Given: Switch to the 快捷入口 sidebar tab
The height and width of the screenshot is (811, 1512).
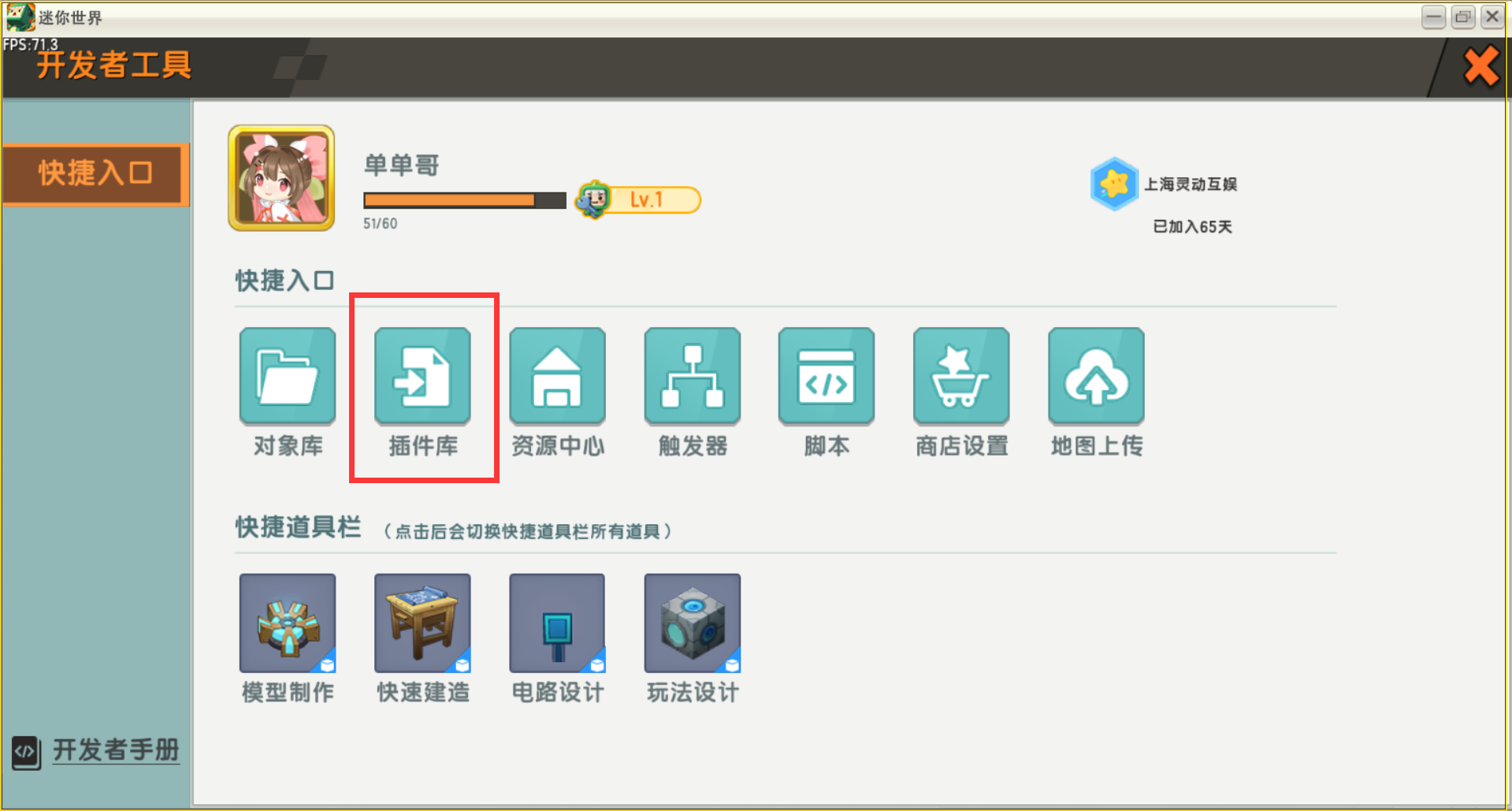Looking at the screenshot, I should [95, 174].
